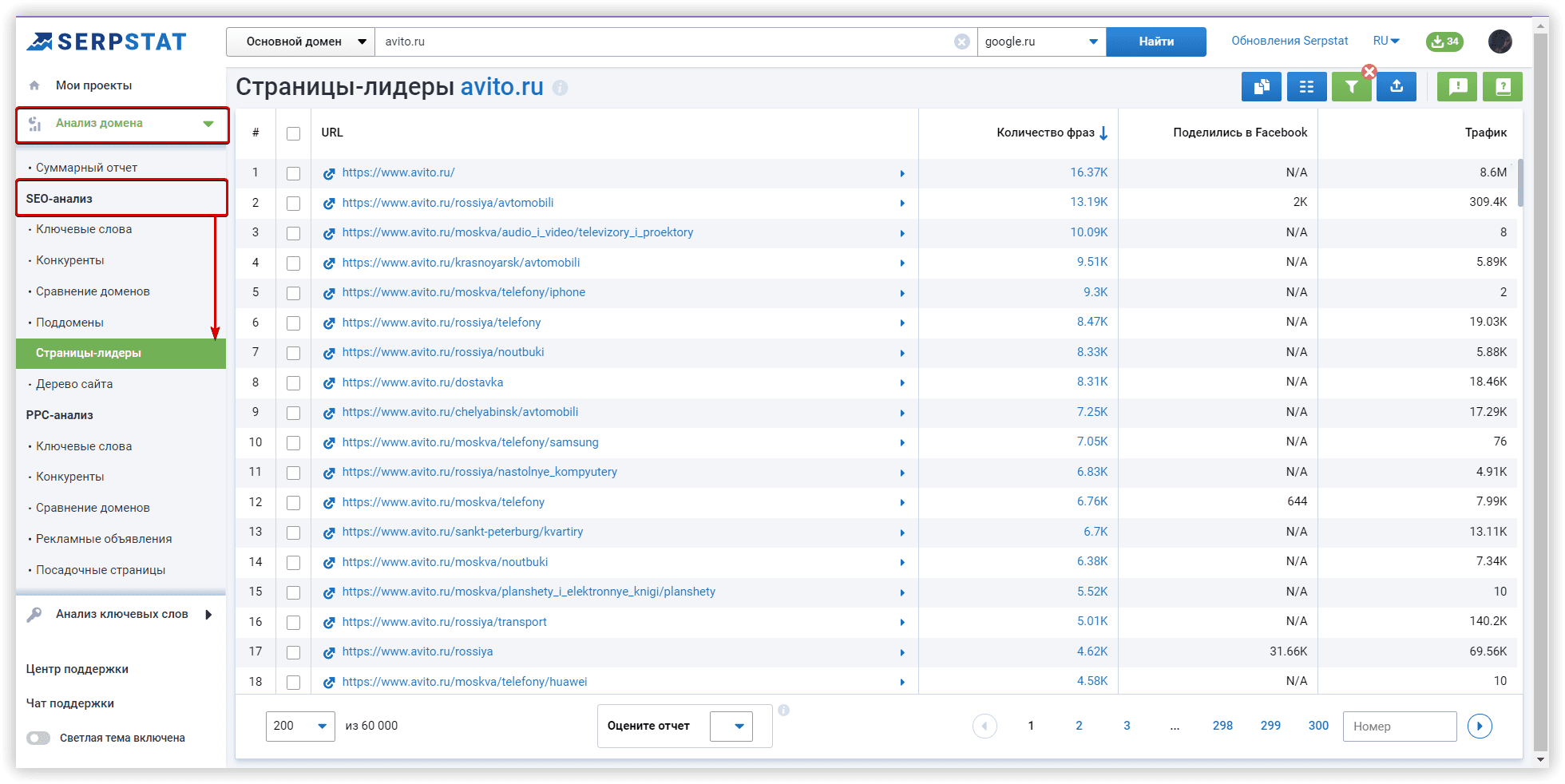
Task: Open the green filter icon button
Action: pos(1351,86)
